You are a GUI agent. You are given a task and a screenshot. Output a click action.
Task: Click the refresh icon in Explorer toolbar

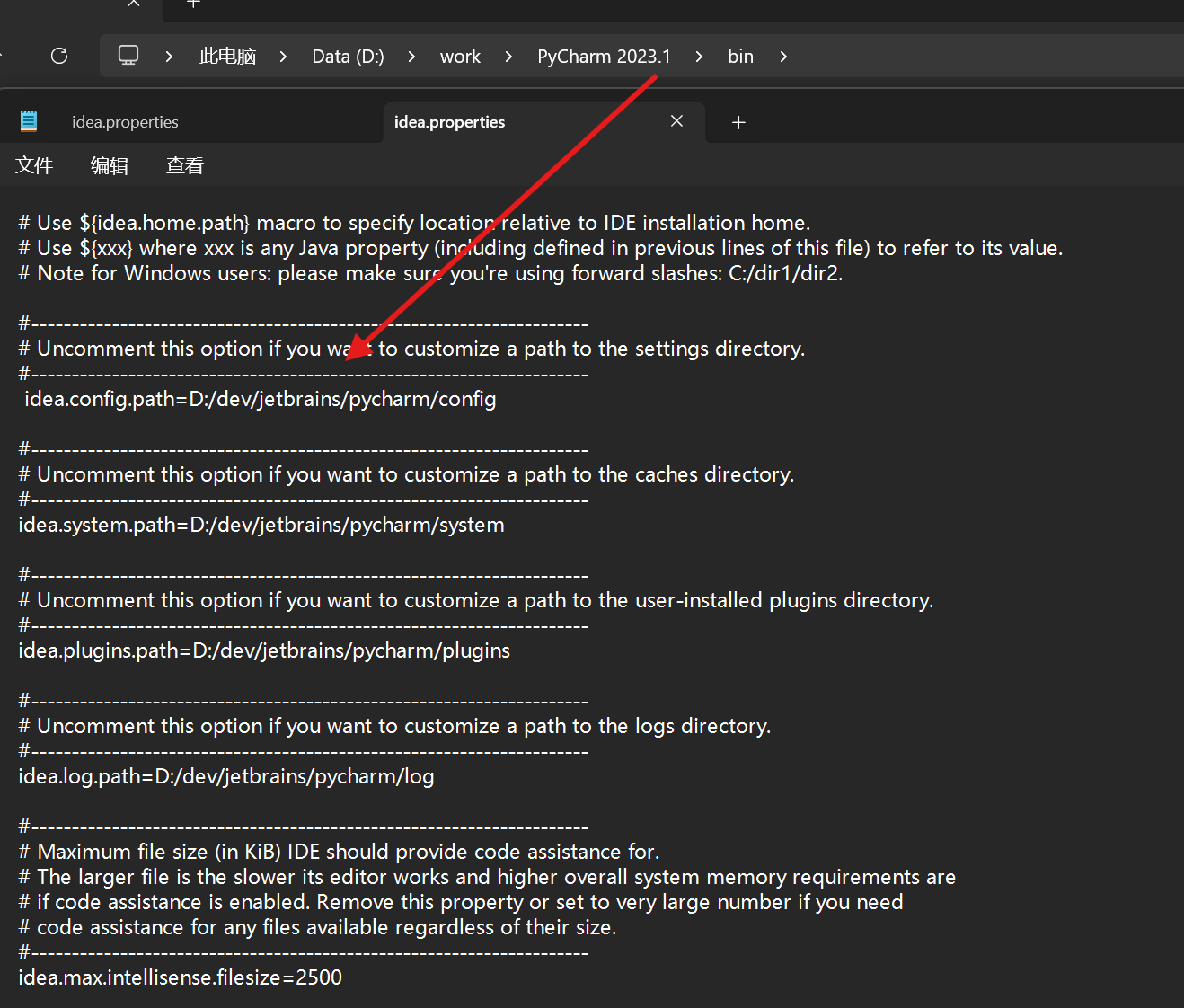[59, 56]
